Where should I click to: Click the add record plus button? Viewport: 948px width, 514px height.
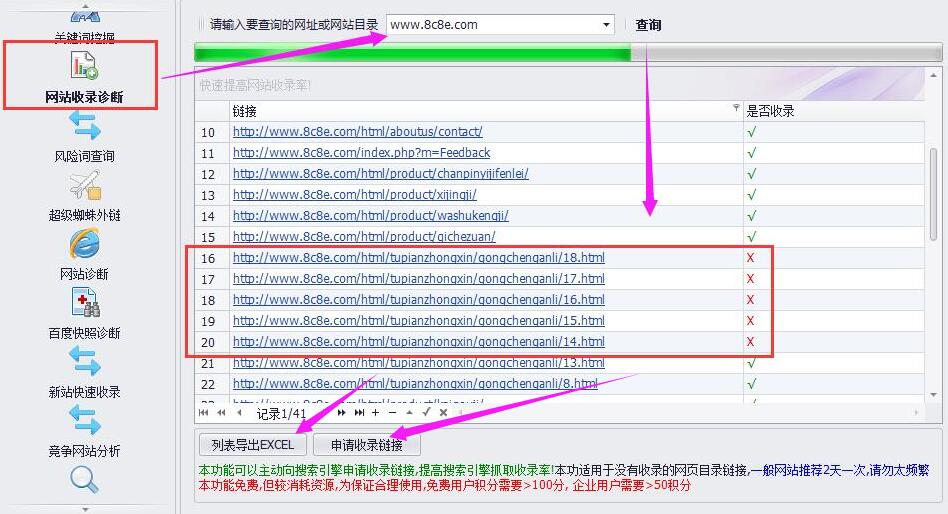(375, 412)
